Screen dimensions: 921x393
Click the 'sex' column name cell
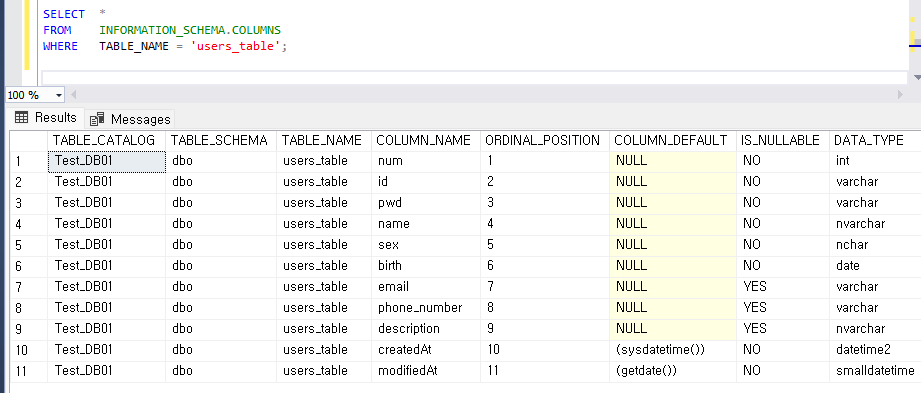(x=426, y=246)
